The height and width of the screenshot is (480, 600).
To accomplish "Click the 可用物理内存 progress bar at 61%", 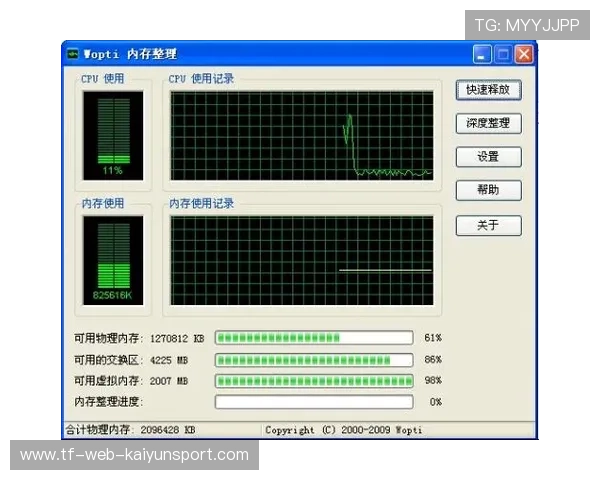I will 314,338.
